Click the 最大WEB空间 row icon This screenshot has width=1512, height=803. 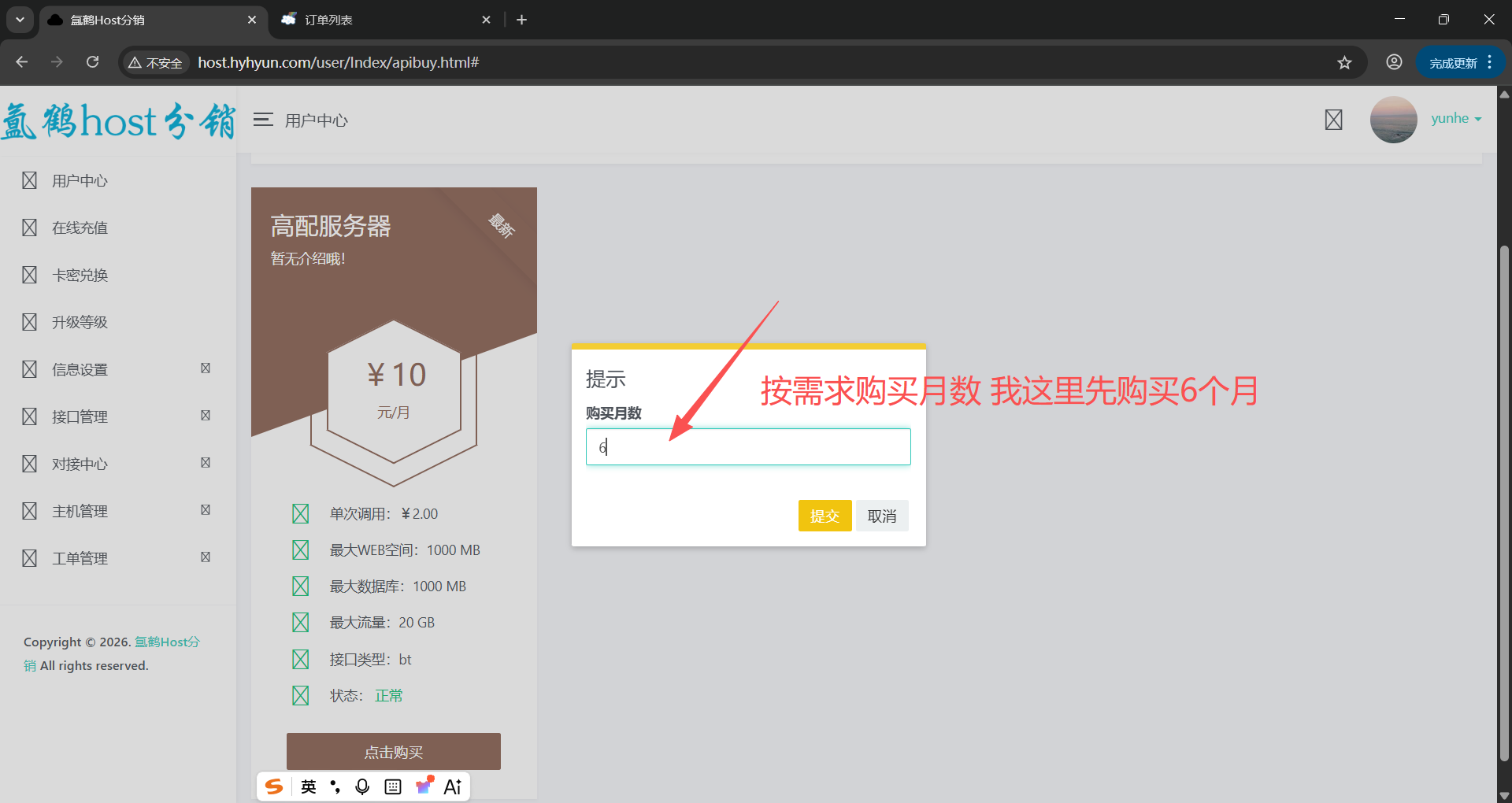click(301, 550)
